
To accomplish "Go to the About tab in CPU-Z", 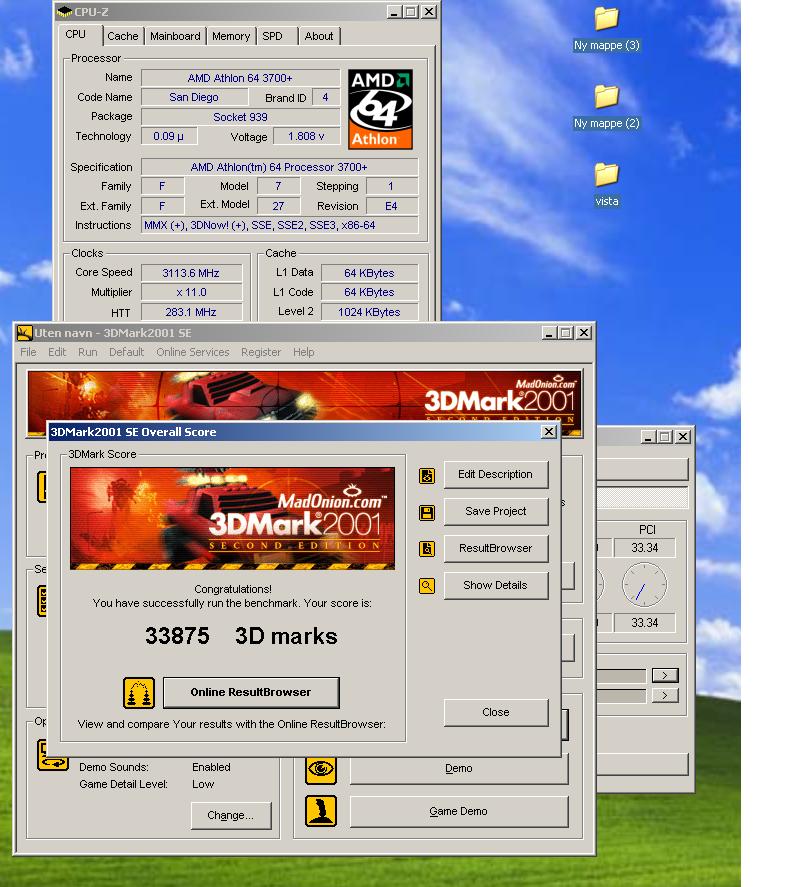I will (319, 36).
